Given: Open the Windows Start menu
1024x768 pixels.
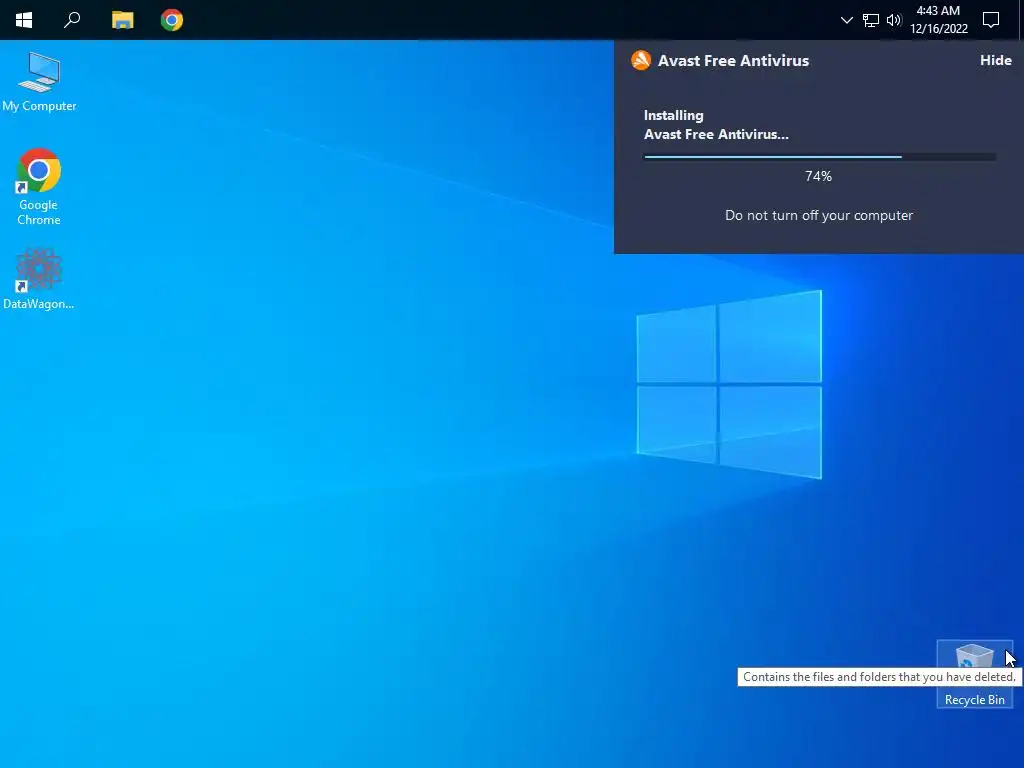Looking at the screenshot, I should (x=24, y=20).
